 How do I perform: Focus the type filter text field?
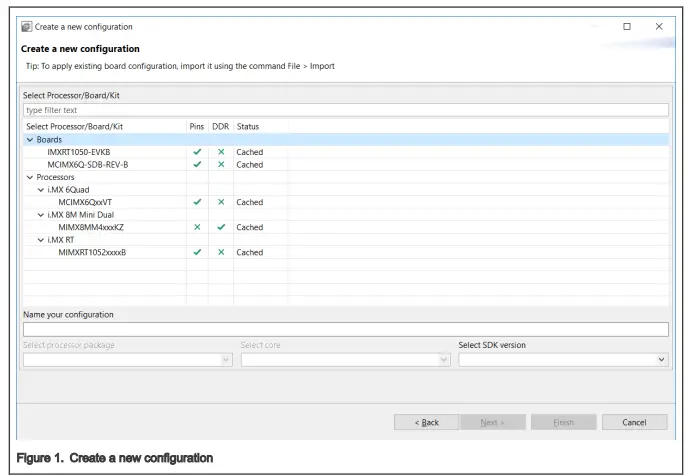[346, 110]
